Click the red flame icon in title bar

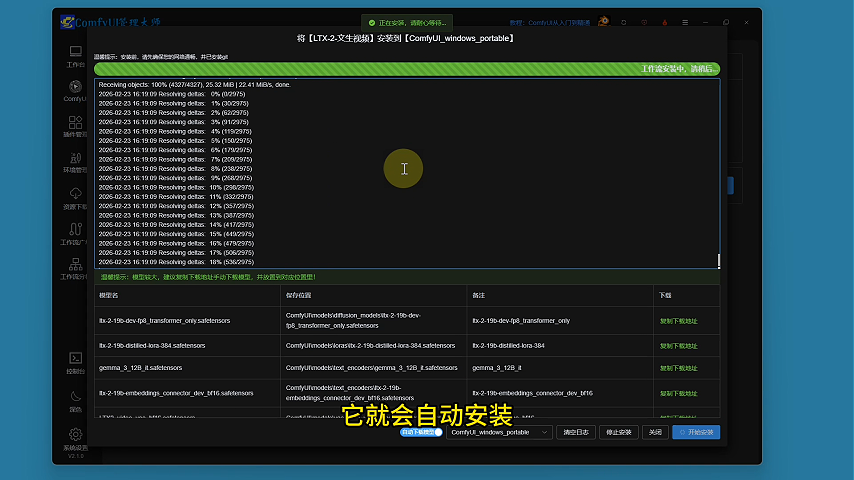pos(664,22)
